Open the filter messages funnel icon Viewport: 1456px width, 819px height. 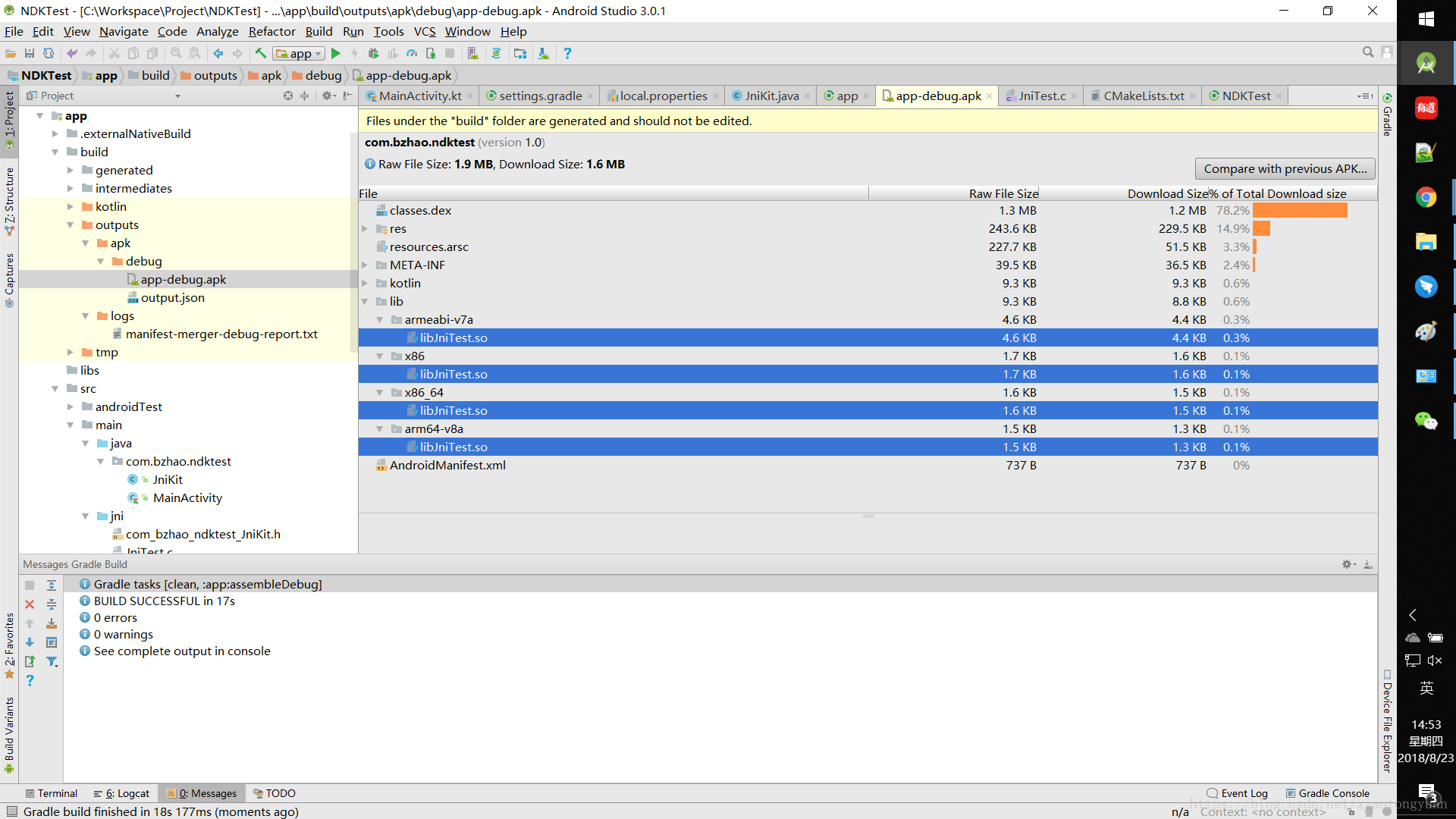[x=52, y=661]
